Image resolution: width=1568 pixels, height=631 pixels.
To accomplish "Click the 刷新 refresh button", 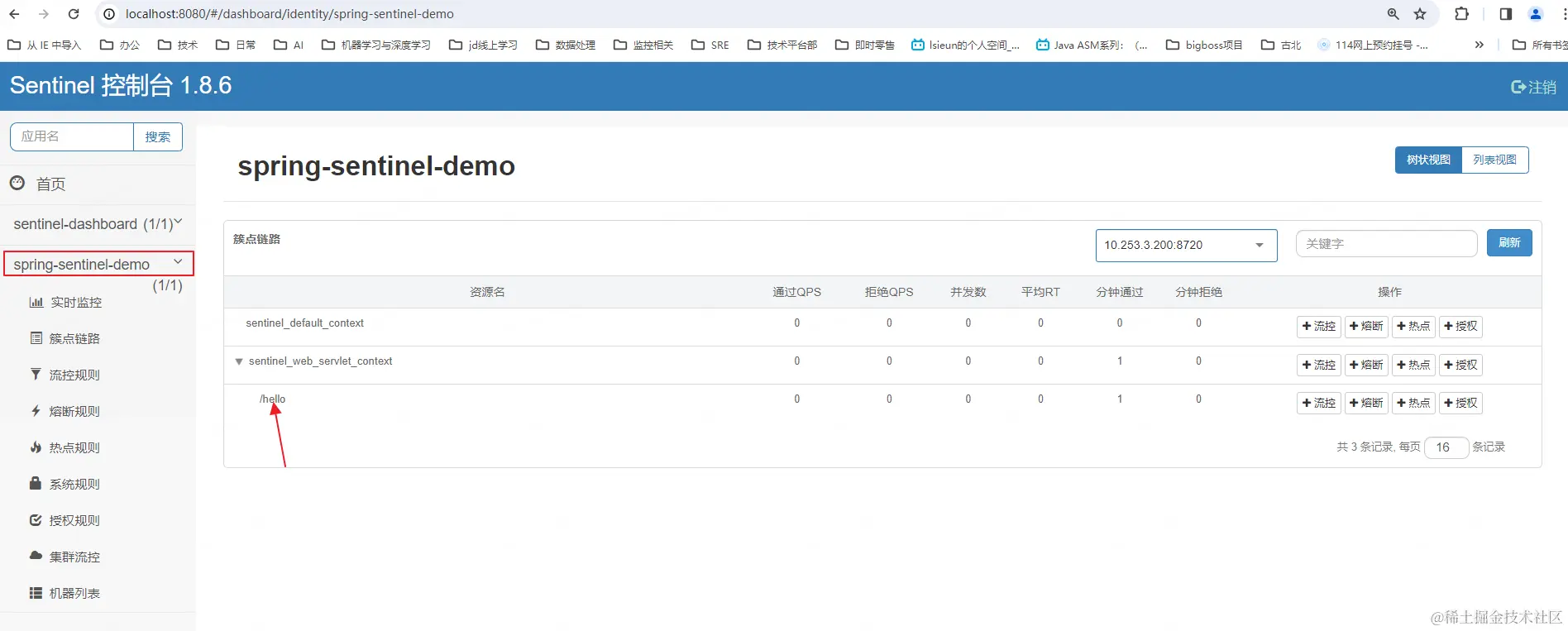I will click(x=1509, y=242).
